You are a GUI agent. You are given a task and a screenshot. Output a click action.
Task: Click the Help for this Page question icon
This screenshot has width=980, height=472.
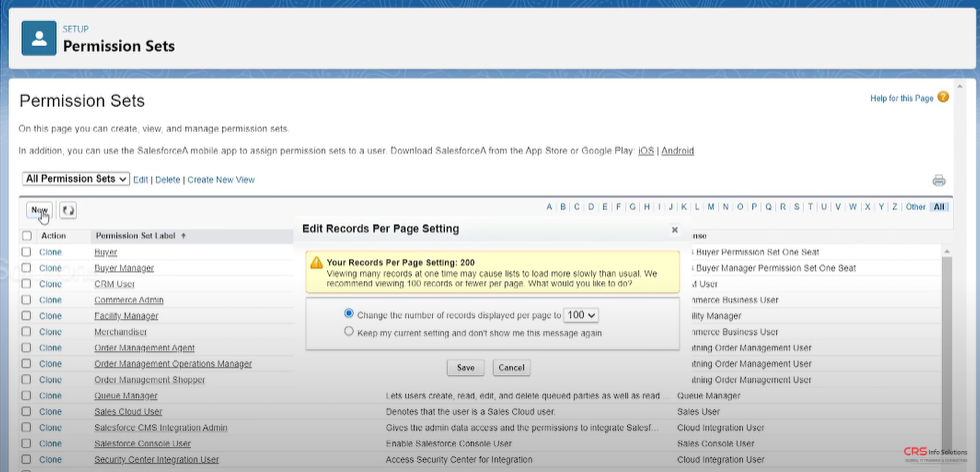[x=942, y=98]
